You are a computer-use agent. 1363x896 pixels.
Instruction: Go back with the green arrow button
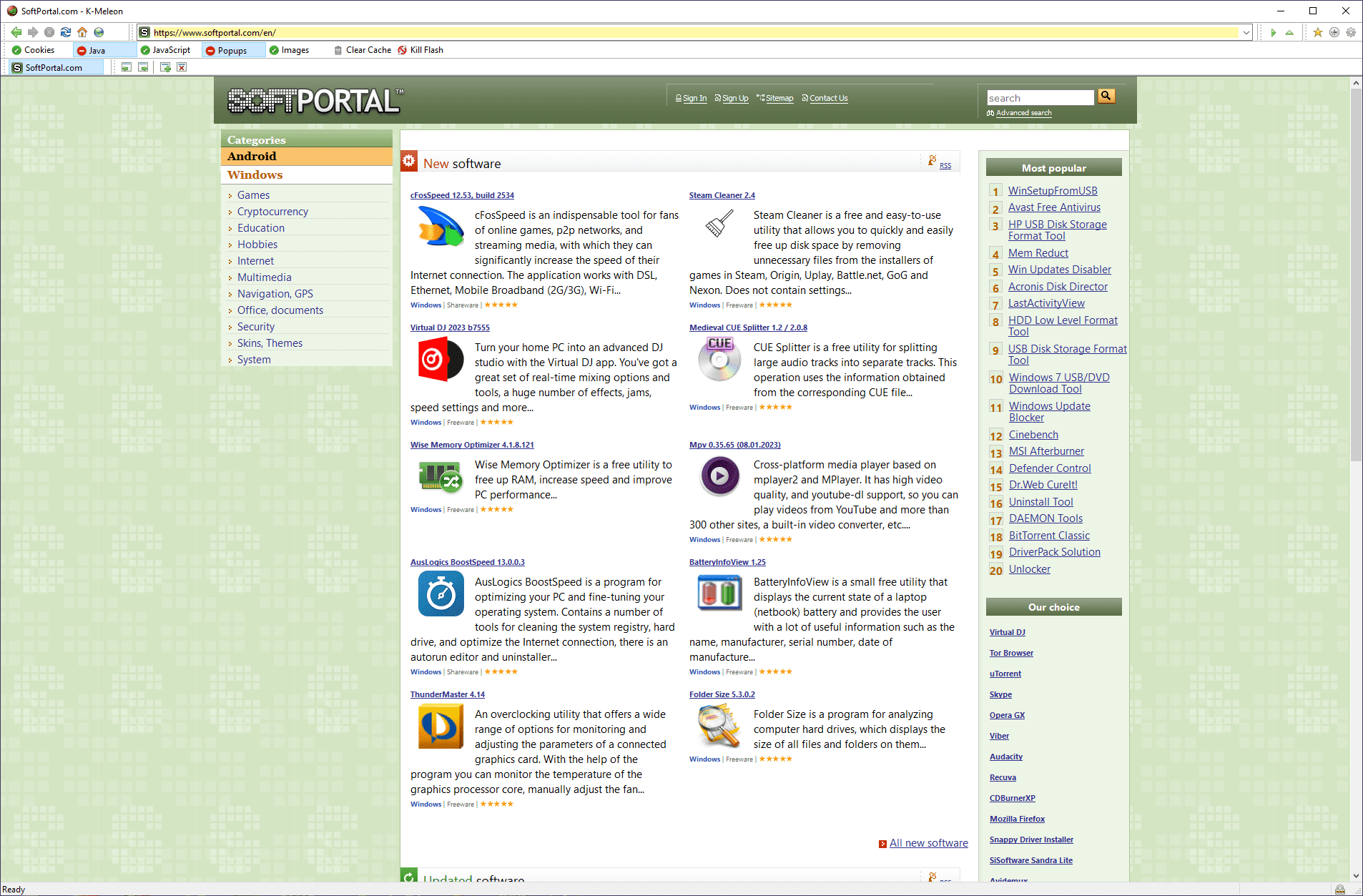[x=16, y=32]
